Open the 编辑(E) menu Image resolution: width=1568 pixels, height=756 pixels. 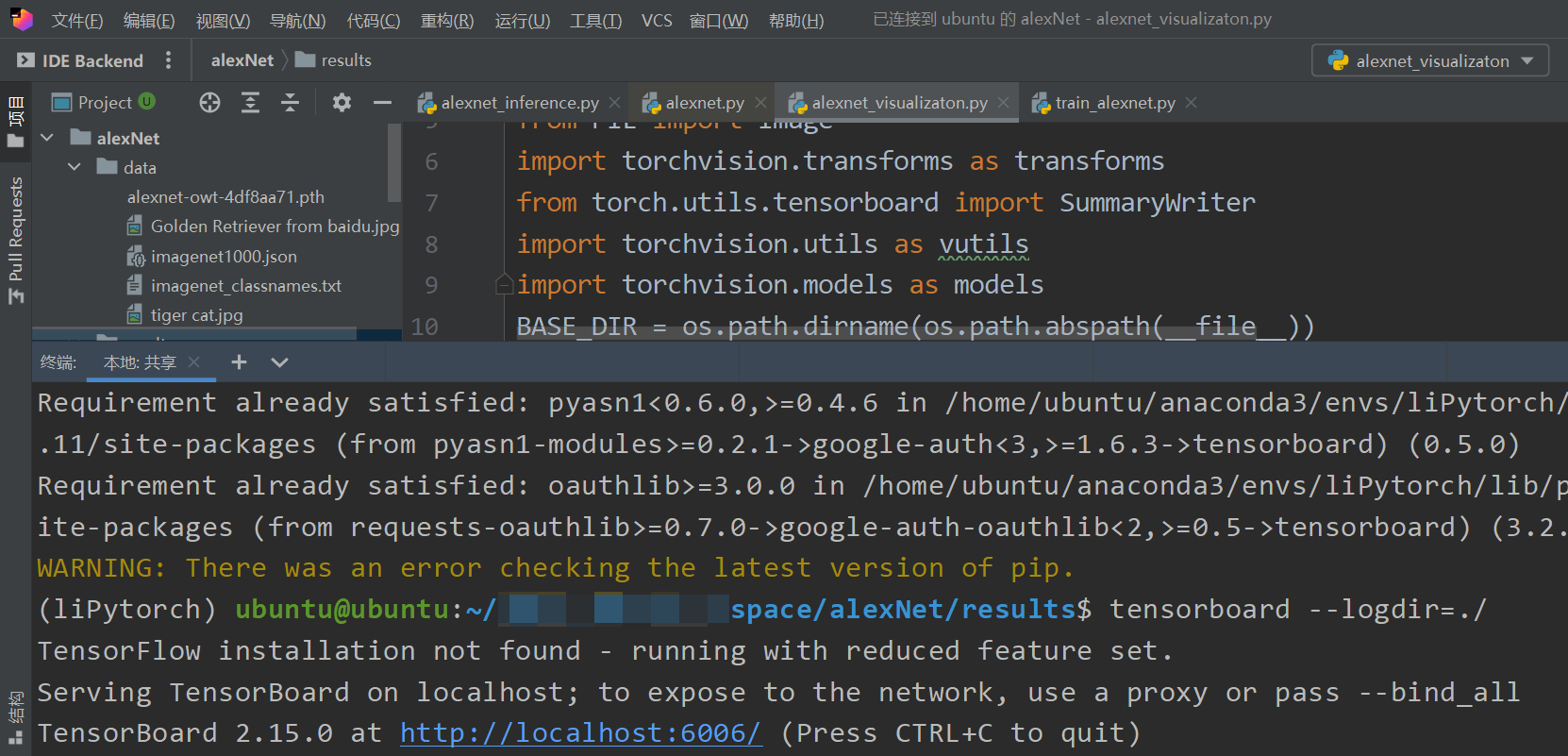149,21
